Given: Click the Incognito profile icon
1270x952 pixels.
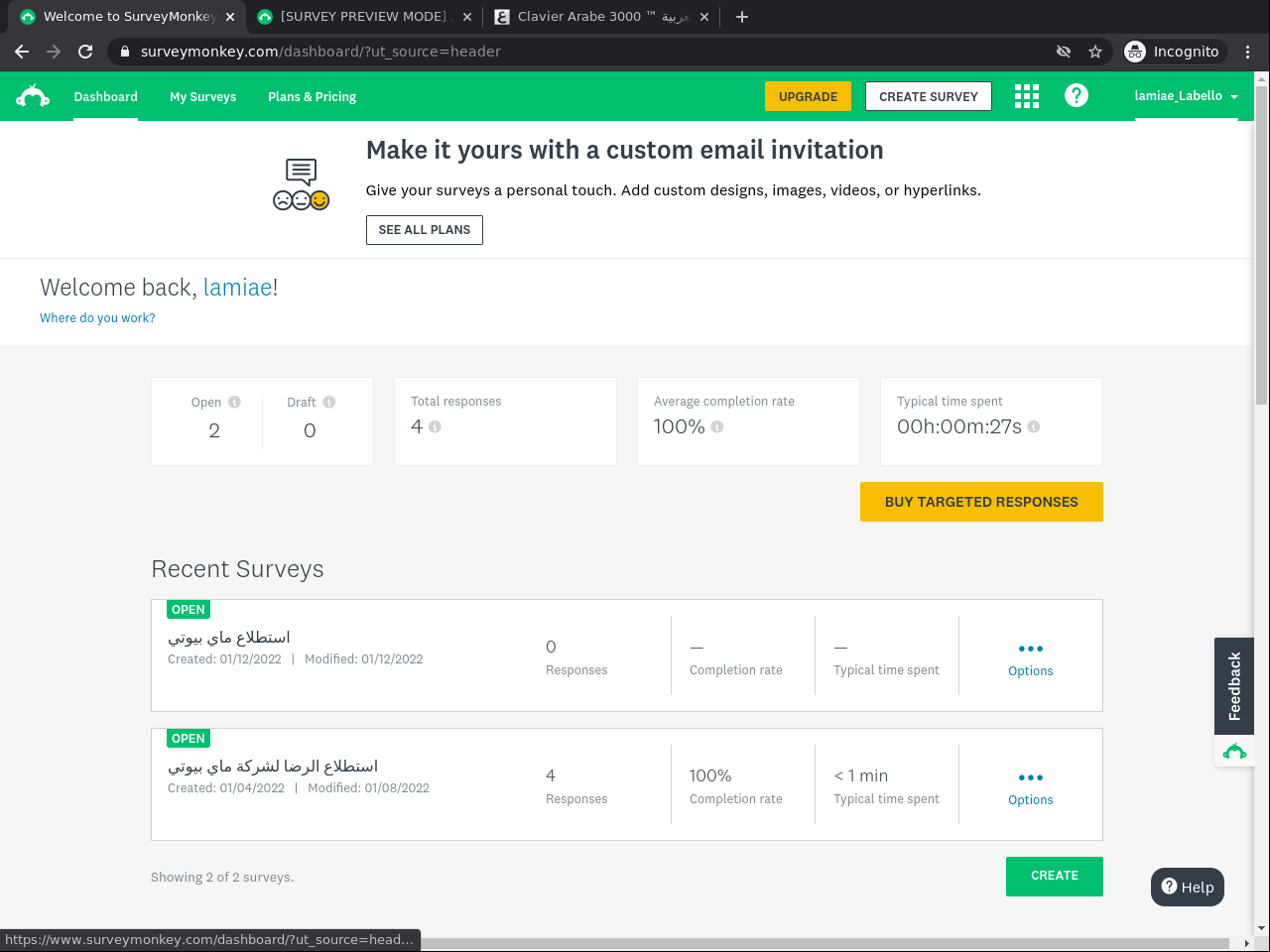Looking at the screenshot, I should [1135, 52].
